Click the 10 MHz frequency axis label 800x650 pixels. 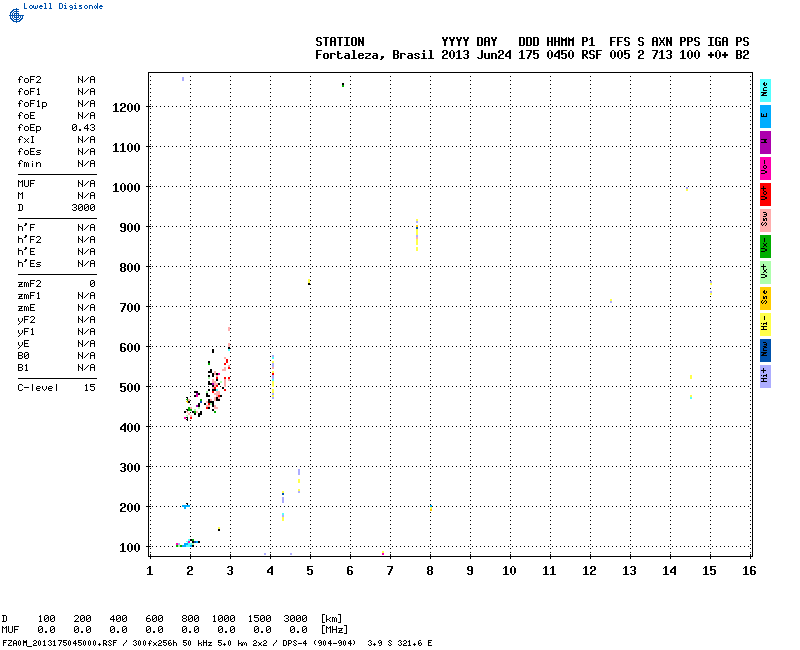(509, 571)
